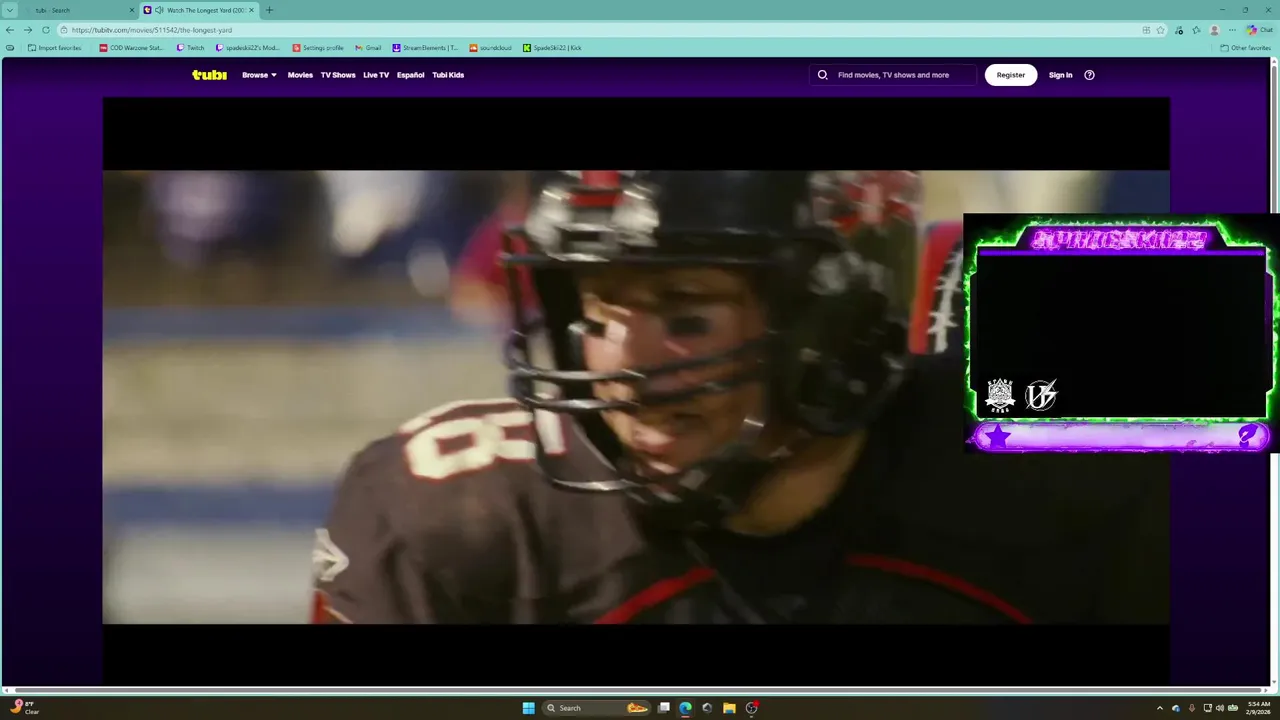Screen dimensions: 1280x720
Task: Open the Gmail bookmark
Action: [x=368, y=48]
